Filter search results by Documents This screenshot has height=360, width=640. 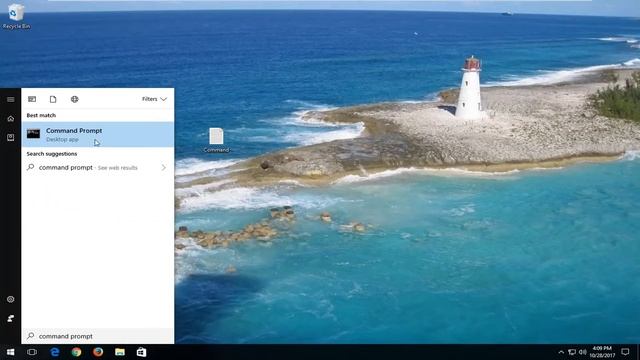(x=53, y=99)
